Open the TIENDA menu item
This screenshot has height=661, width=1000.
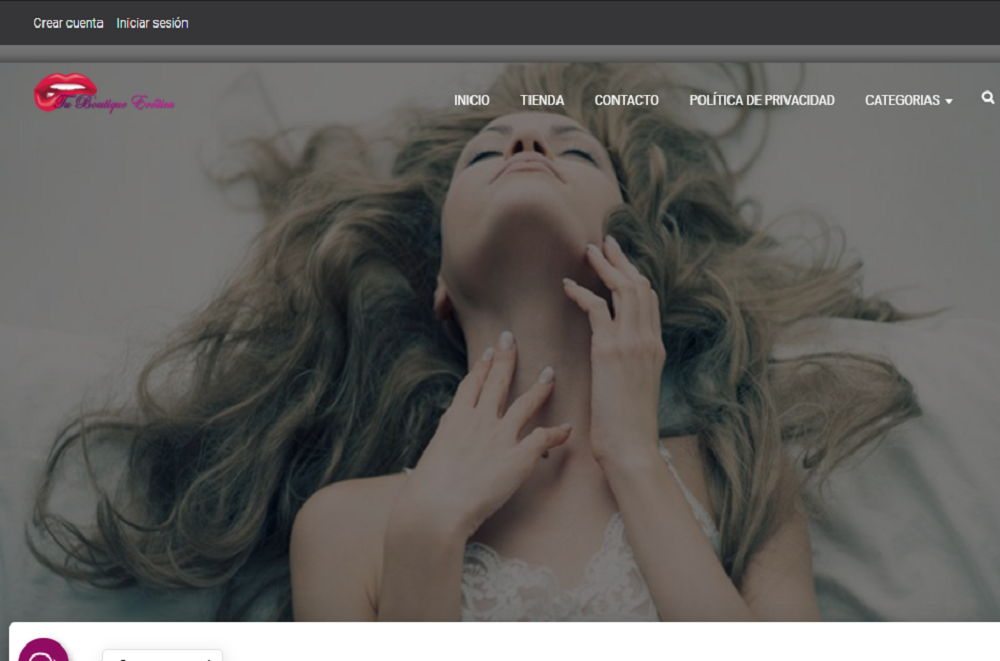pyautogui.click(x=542, y=100)
